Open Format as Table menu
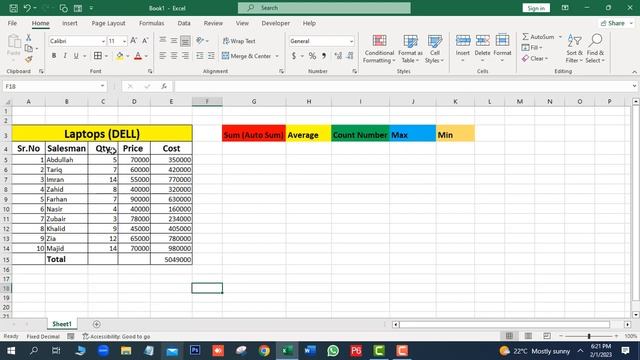The width and height of the screenshot is (640, 360). (x=410, y=49)
